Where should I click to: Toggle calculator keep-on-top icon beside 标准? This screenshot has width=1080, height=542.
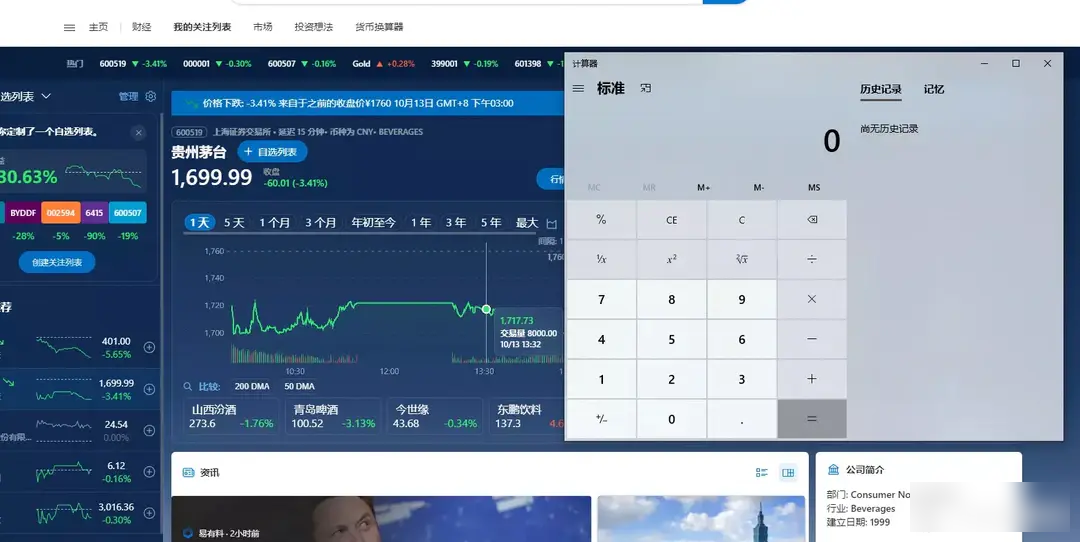(645, 88)
